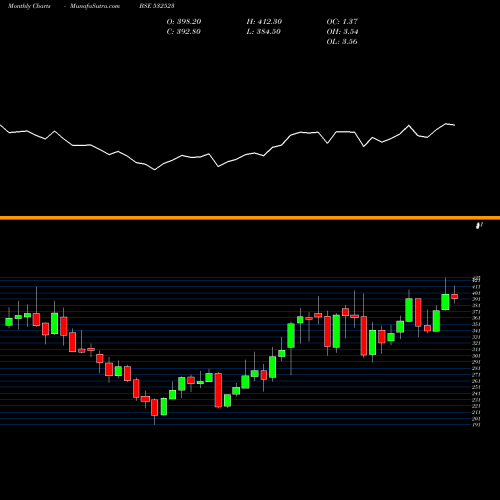Image resolution: width=500 pixels, height=500 pixels.
Task: Click the end point of the white line chart
Action: 454,125
